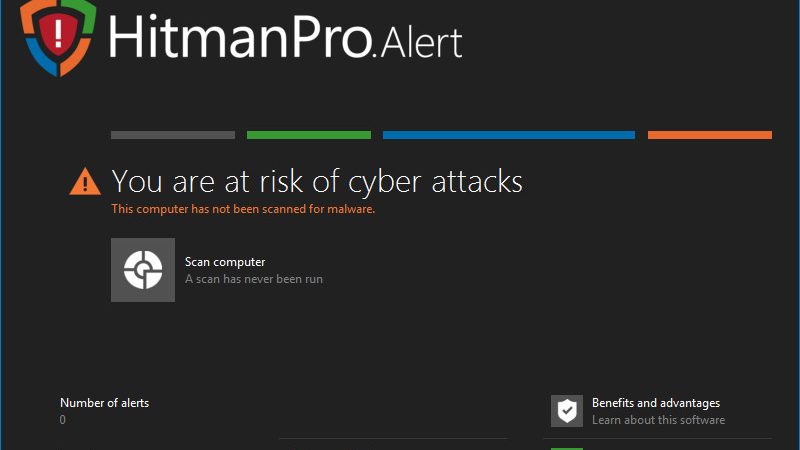Click the HitmanPro shield logo
The image size is (800, 450).
(x=58, y=37)
